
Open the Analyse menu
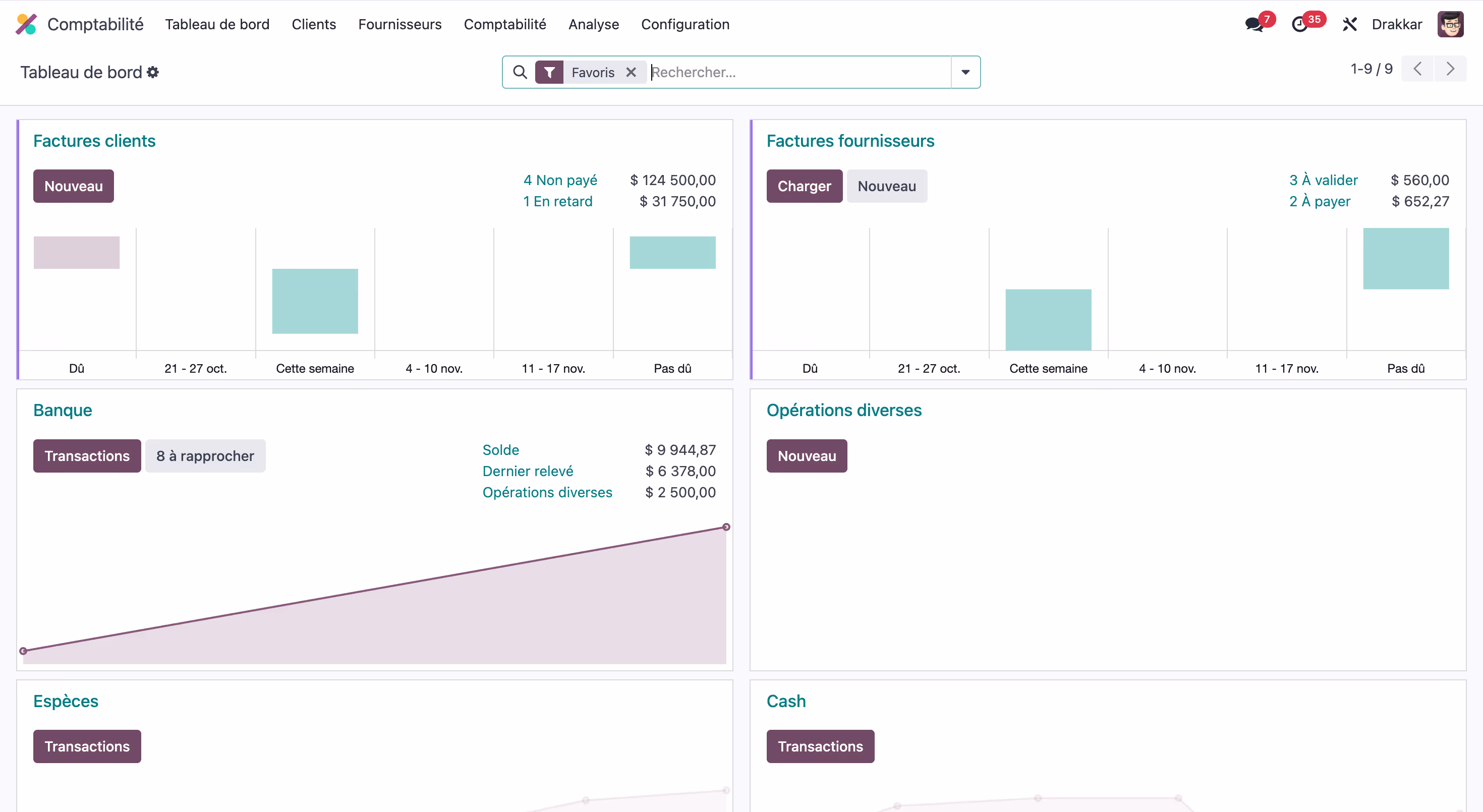[594, 24]
